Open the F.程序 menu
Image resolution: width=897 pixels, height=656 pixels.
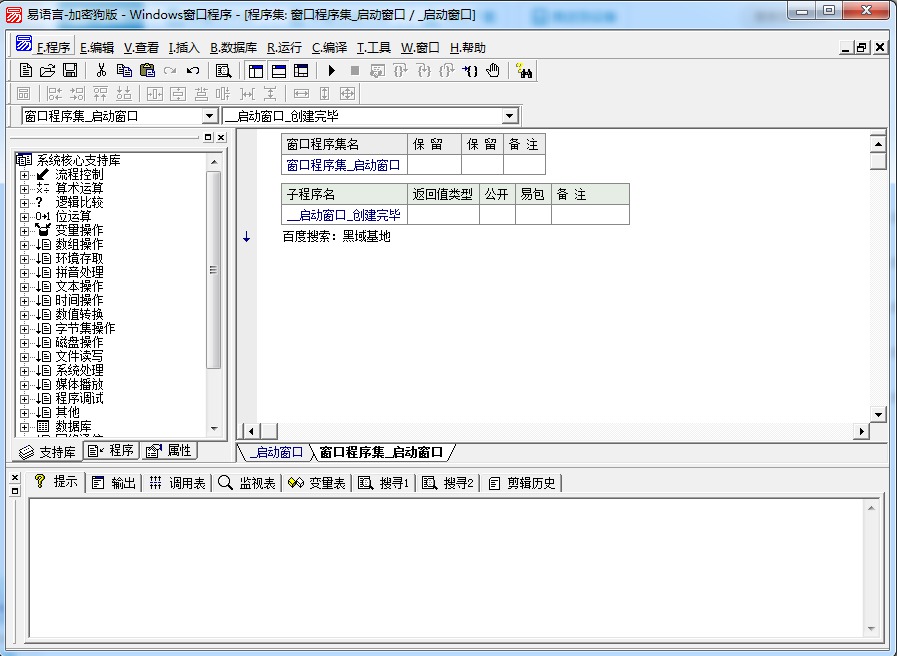coord(53,48)
